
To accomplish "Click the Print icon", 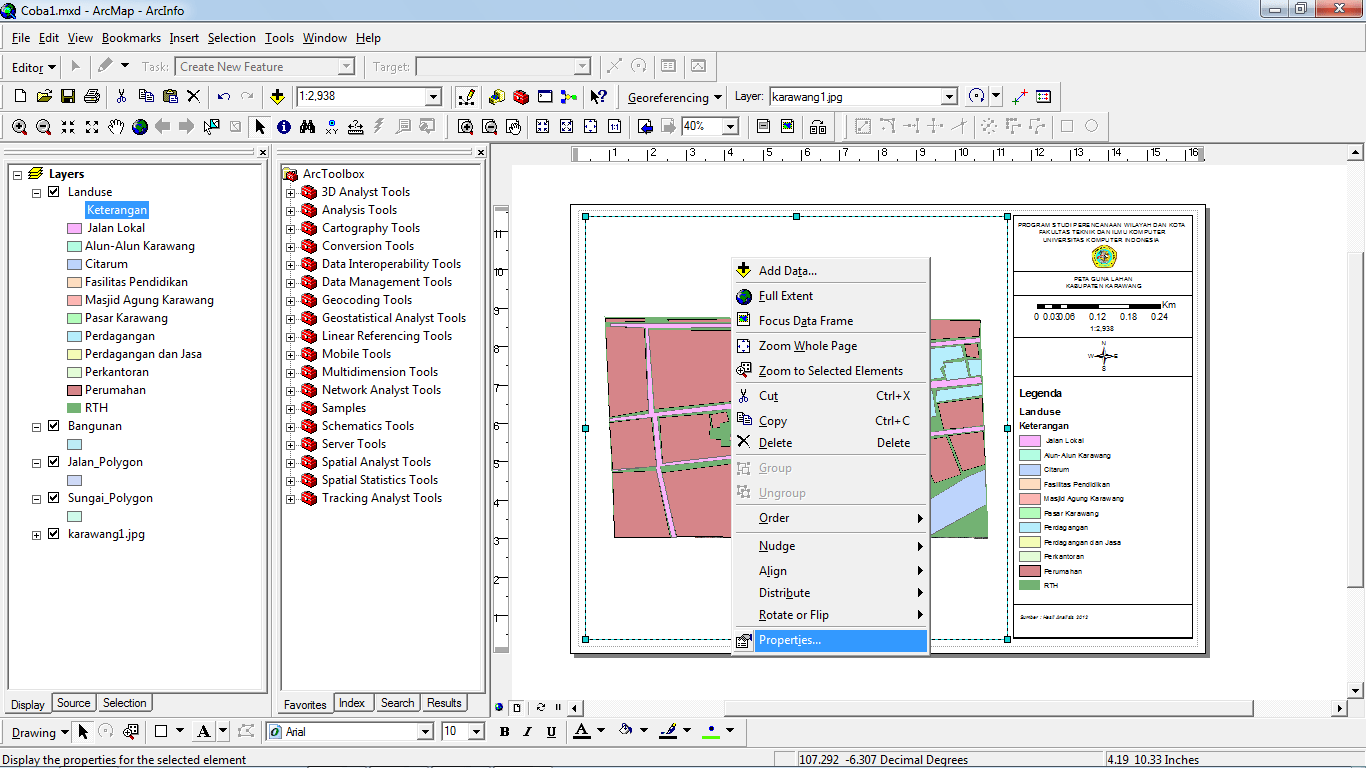I will (92, 97).
